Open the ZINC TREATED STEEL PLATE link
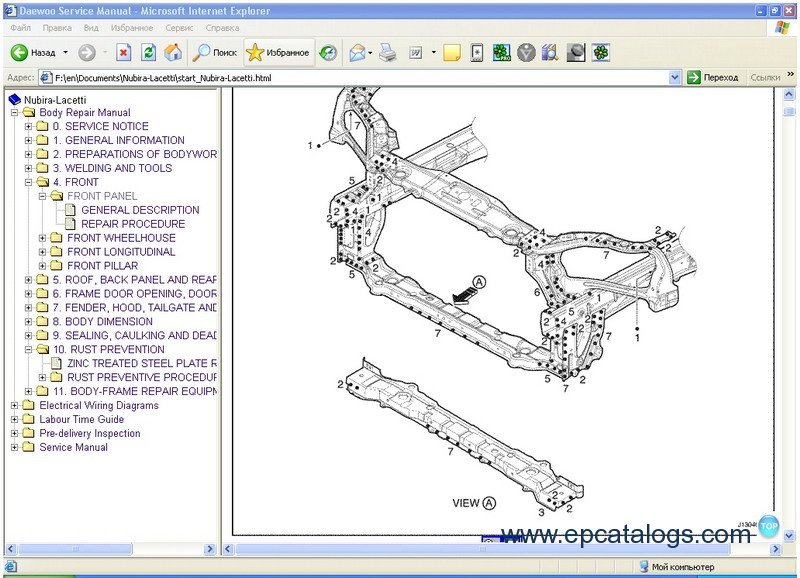Screen dimensions: 800x578 point(142,363)
